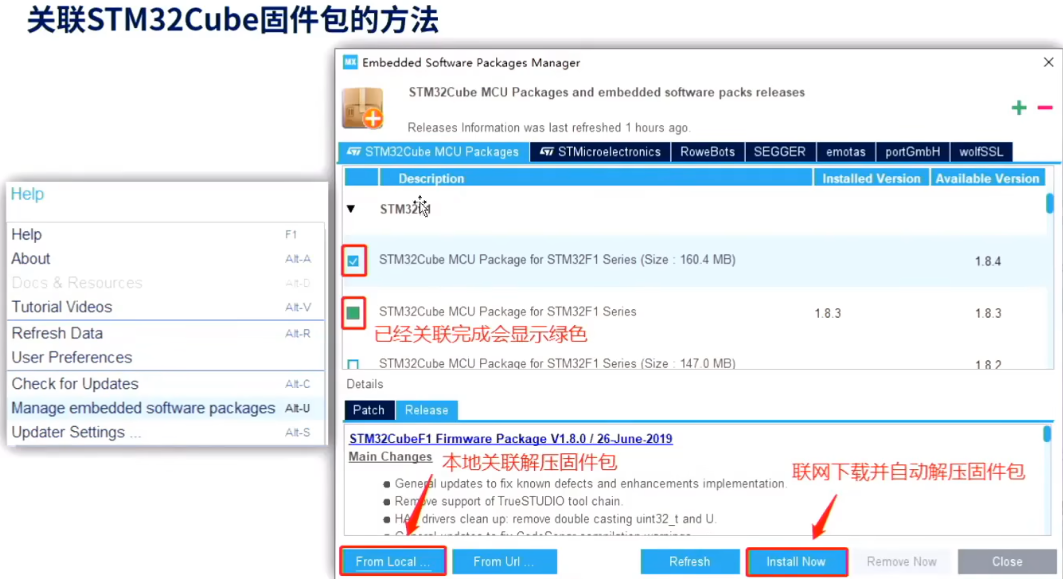
Task: Click the package list vertical scrollbar
Action: 1049,203
